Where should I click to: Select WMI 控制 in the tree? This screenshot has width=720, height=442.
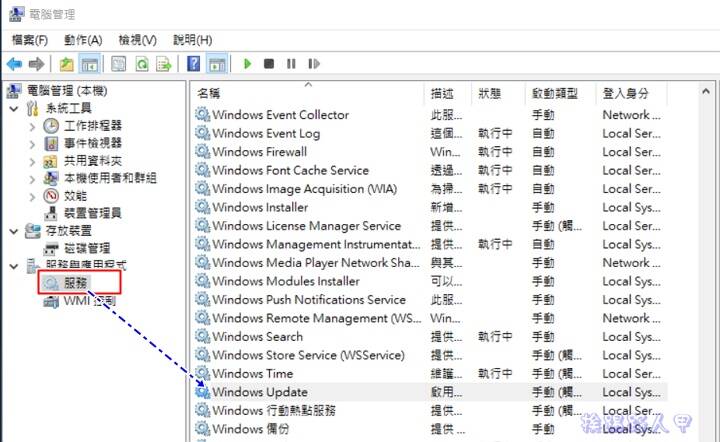pos(90,301)
